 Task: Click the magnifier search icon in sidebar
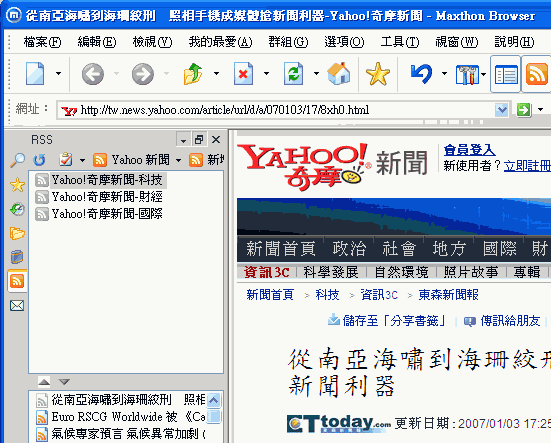point(17,160)
